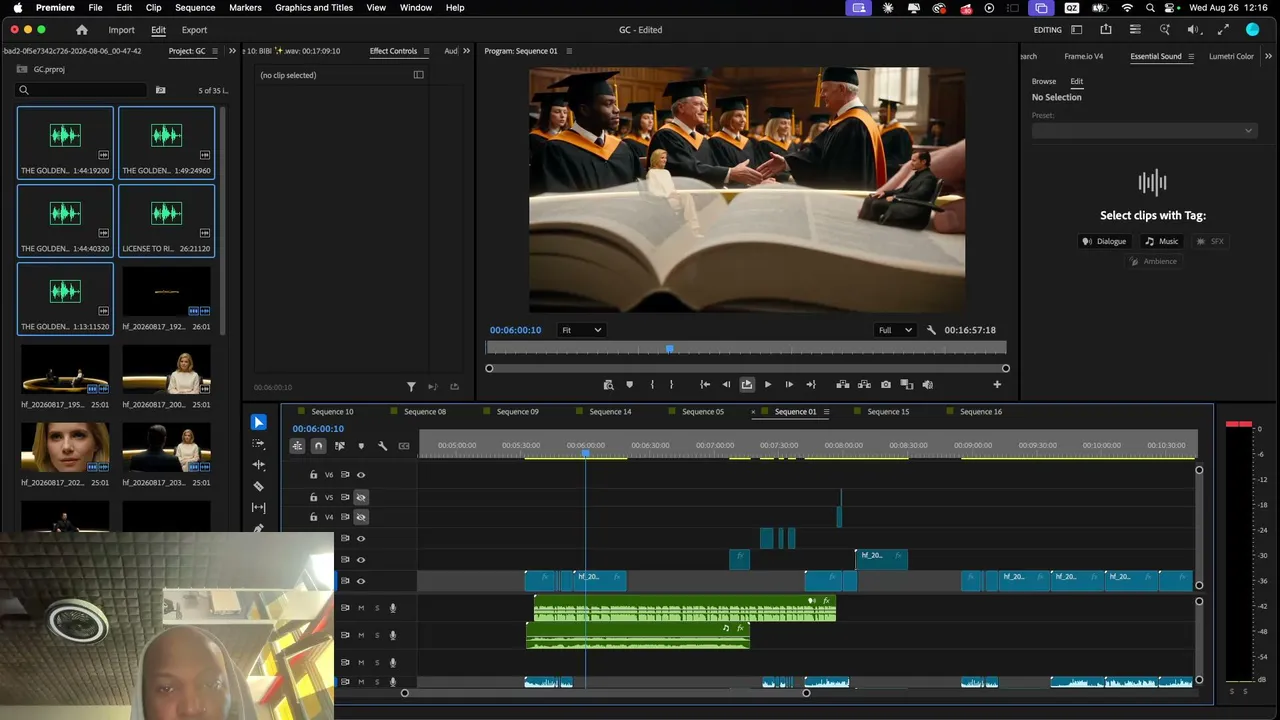
Task: Open the user account avatar
Action: click(x=1252, y=30)
